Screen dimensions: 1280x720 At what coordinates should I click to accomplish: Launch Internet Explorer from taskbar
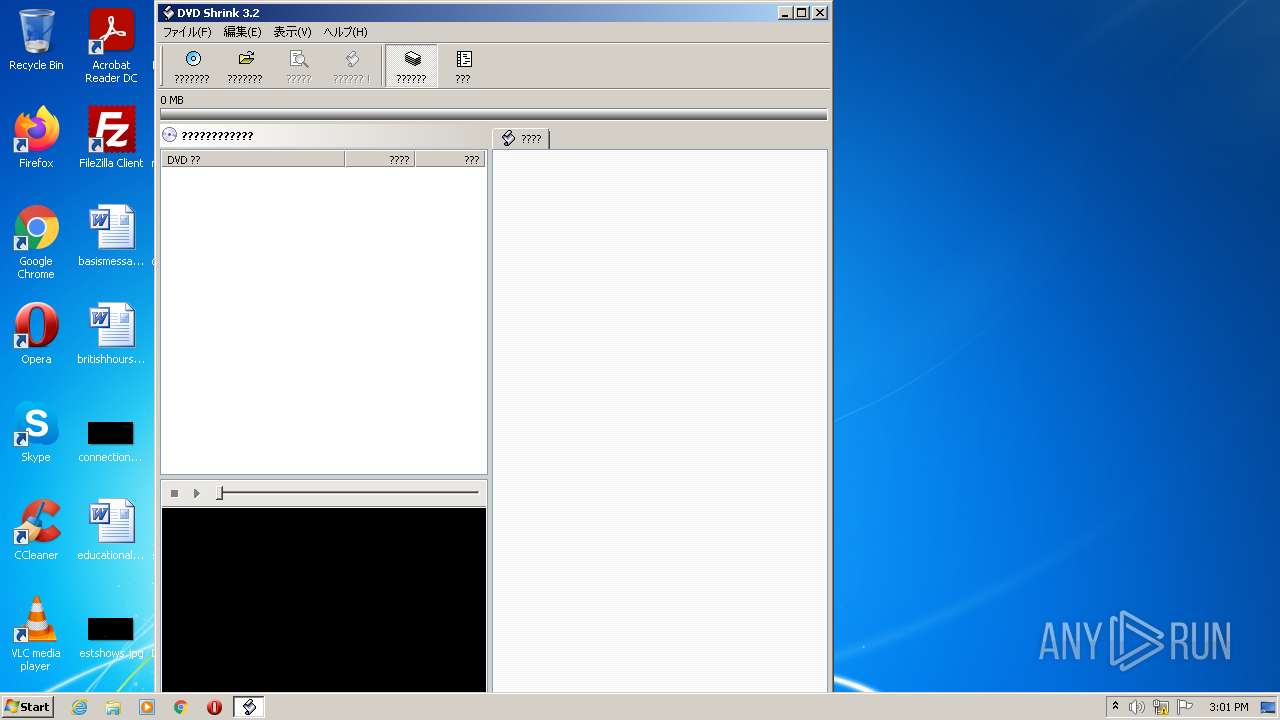79,707
